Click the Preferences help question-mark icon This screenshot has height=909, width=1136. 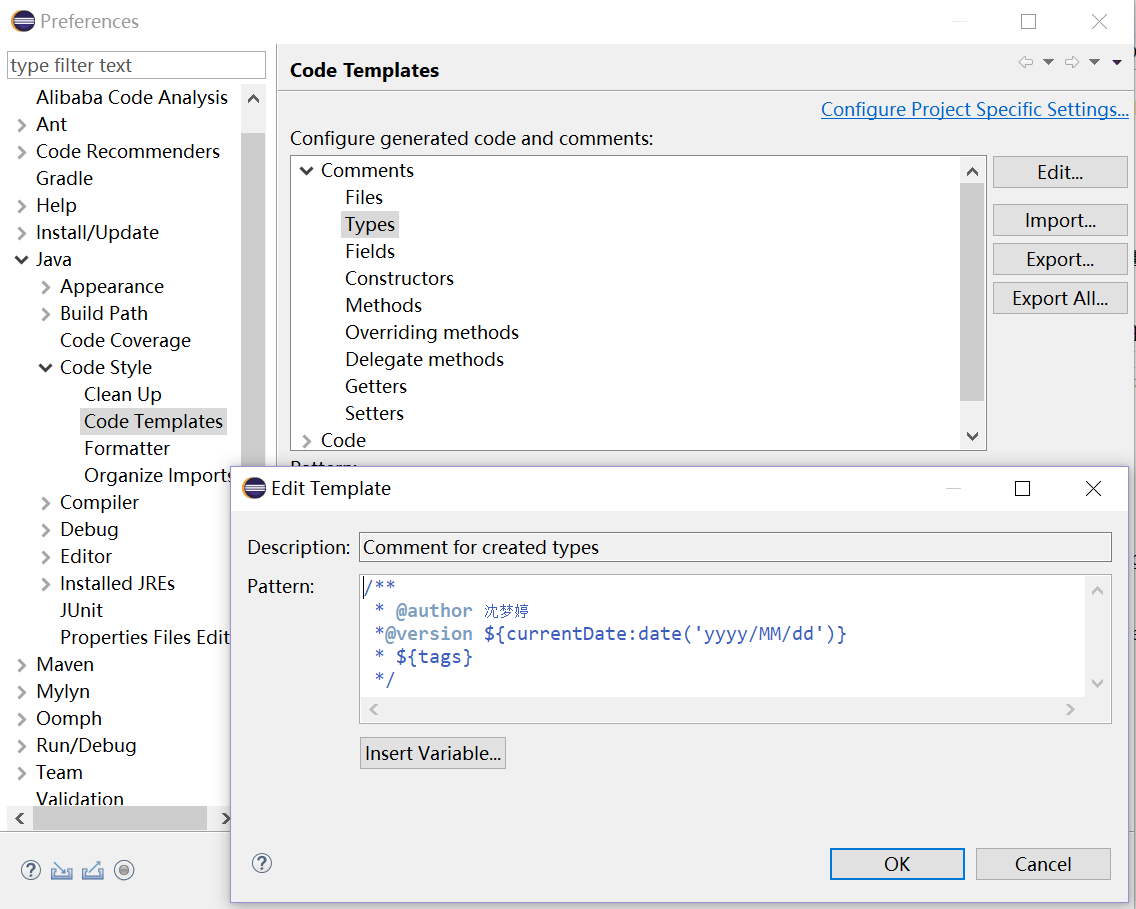pyautogui.click(x=31, y=870)
